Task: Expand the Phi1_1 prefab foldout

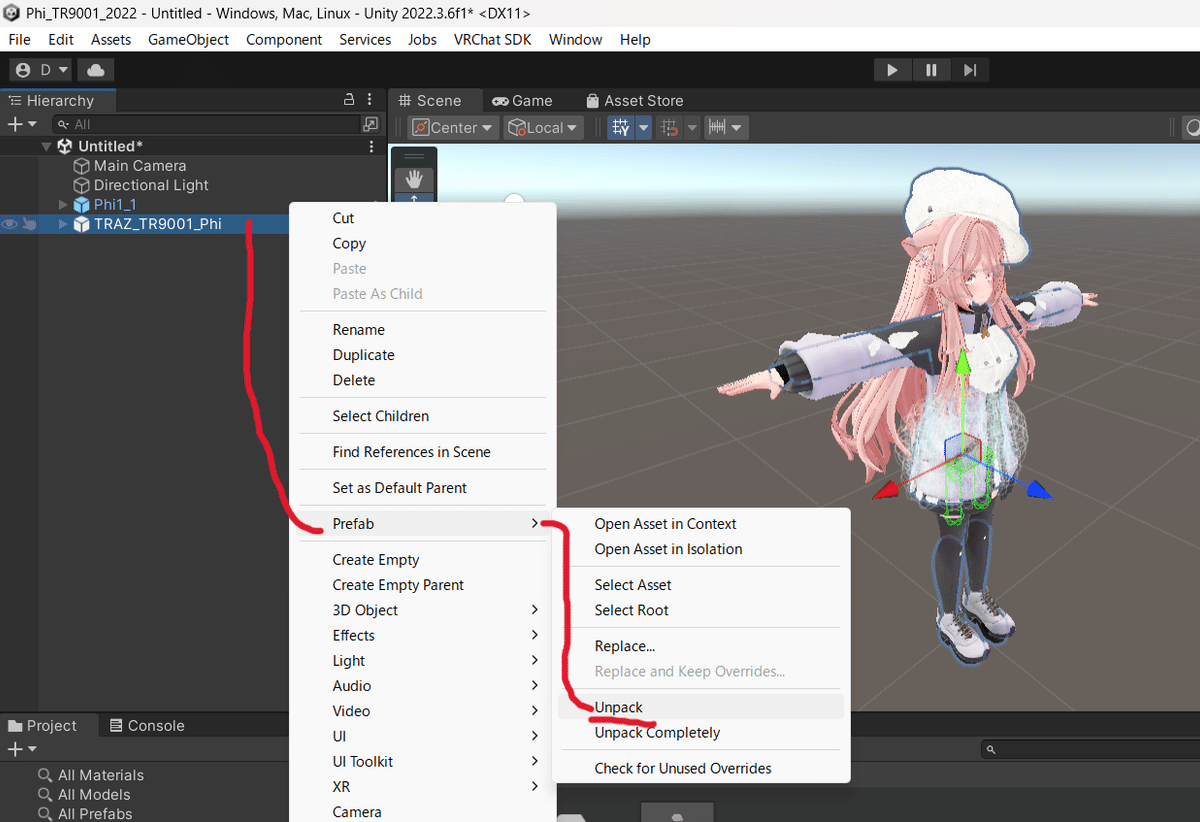Action: (x=64, y=205)
